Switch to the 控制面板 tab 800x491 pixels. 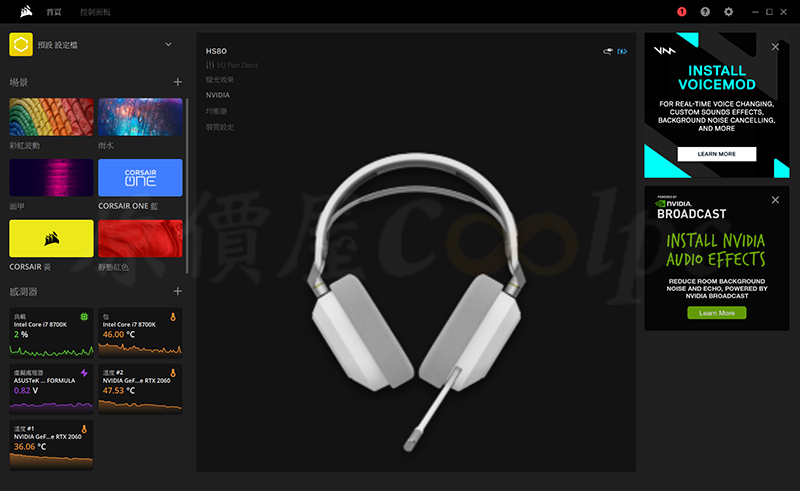click(x=95, y=12)
